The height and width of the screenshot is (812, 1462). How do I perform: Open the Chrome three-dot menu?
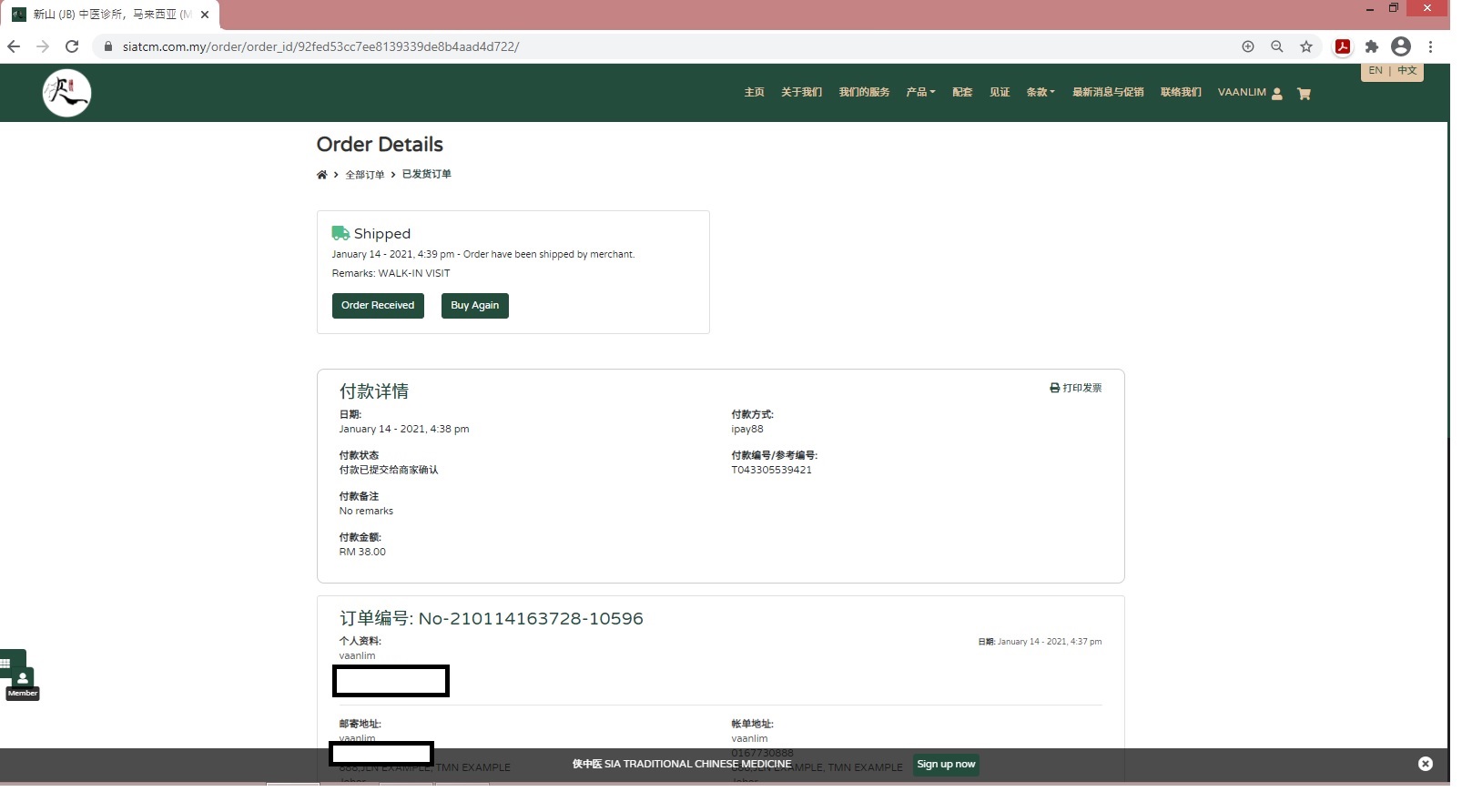1431,46
